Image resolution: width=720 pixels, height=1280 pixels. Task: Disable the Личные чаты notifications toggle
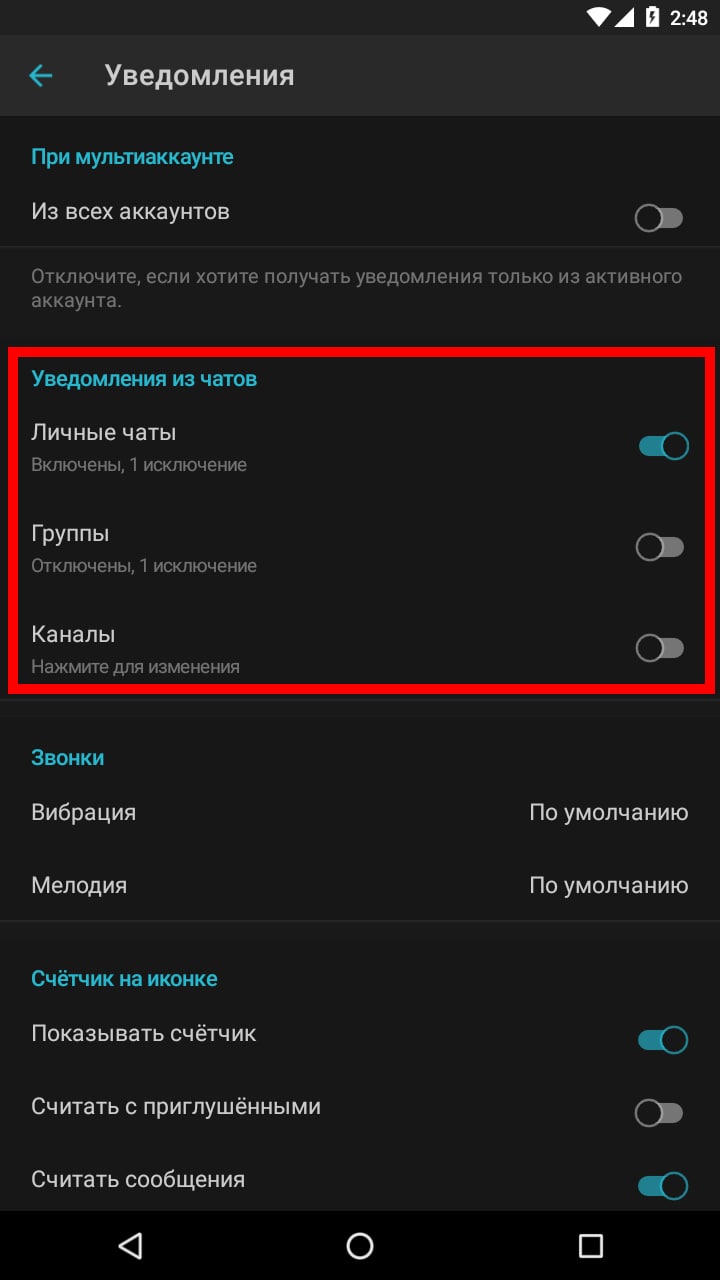663,446
